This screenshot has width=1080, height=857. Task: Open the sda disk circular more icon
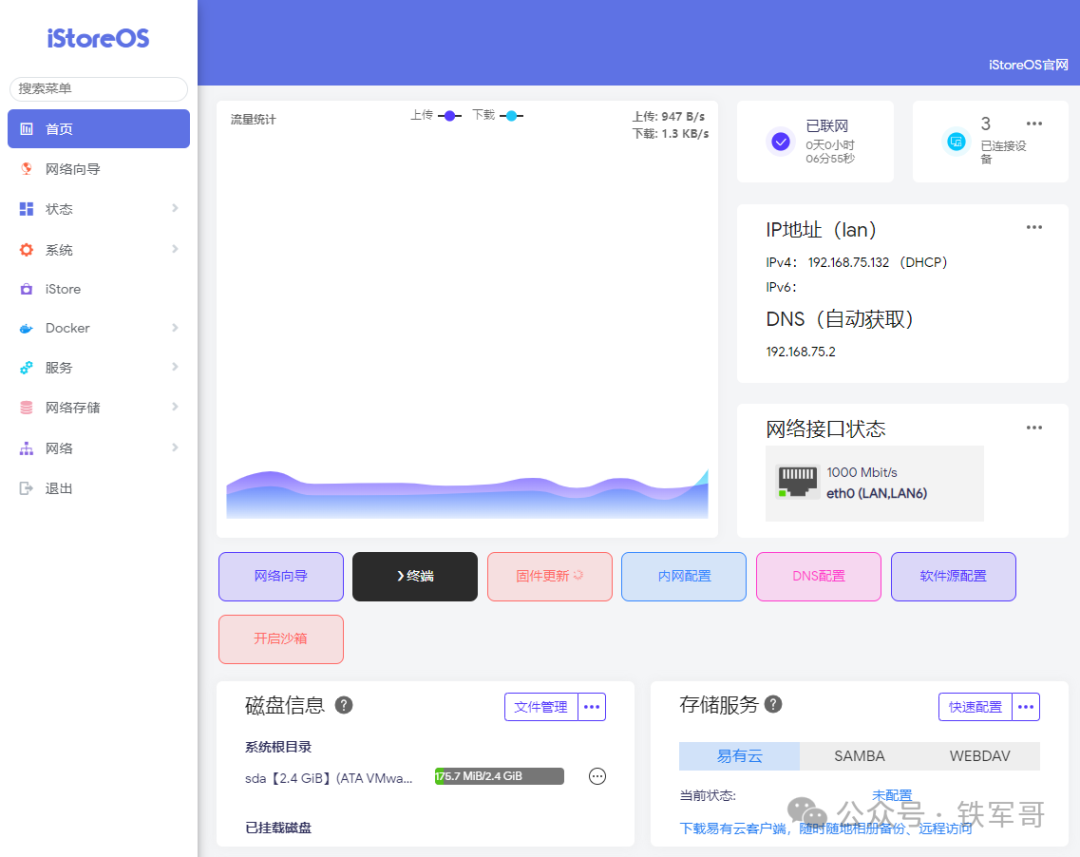[x=597, y=776]
